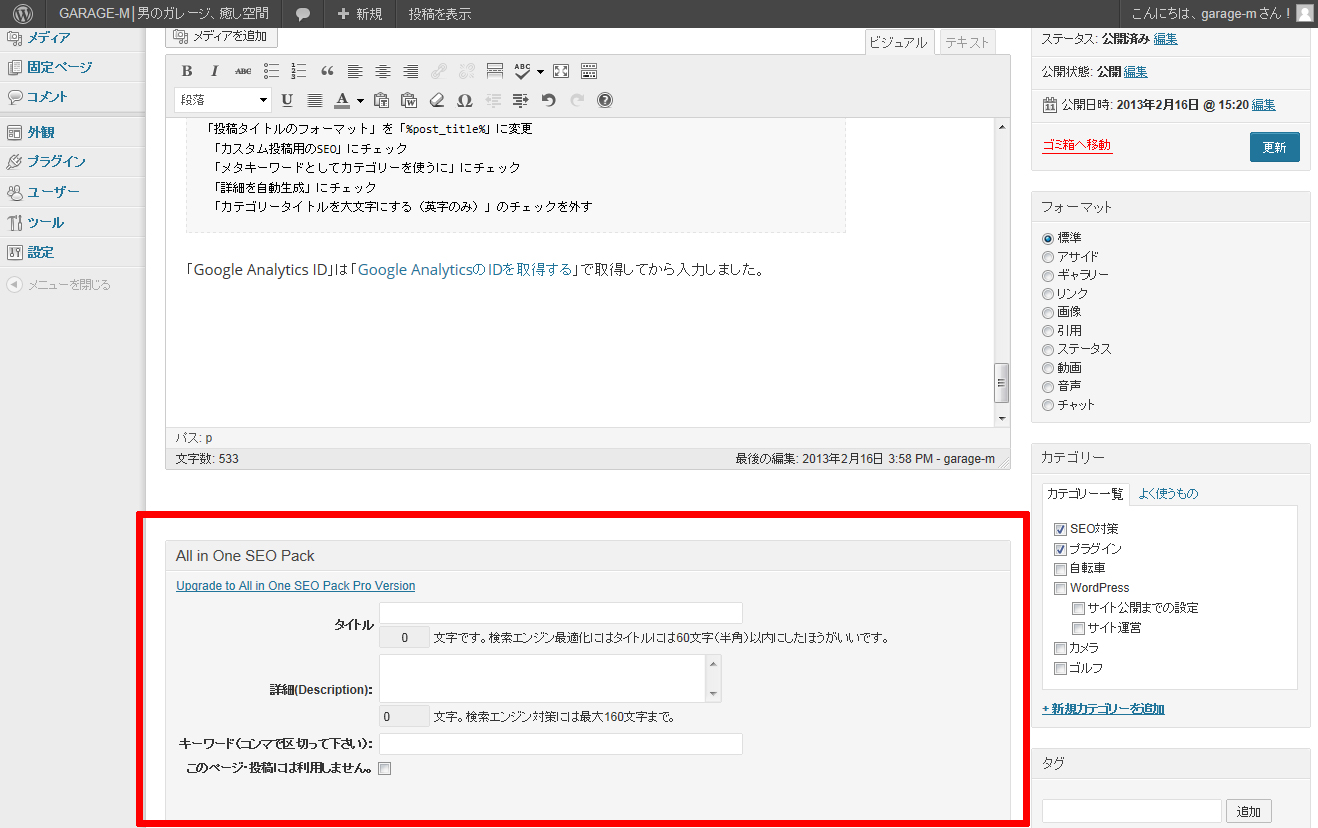
Task: Uncheck the SEO対策 category
Action: [x=1060, y=529]
